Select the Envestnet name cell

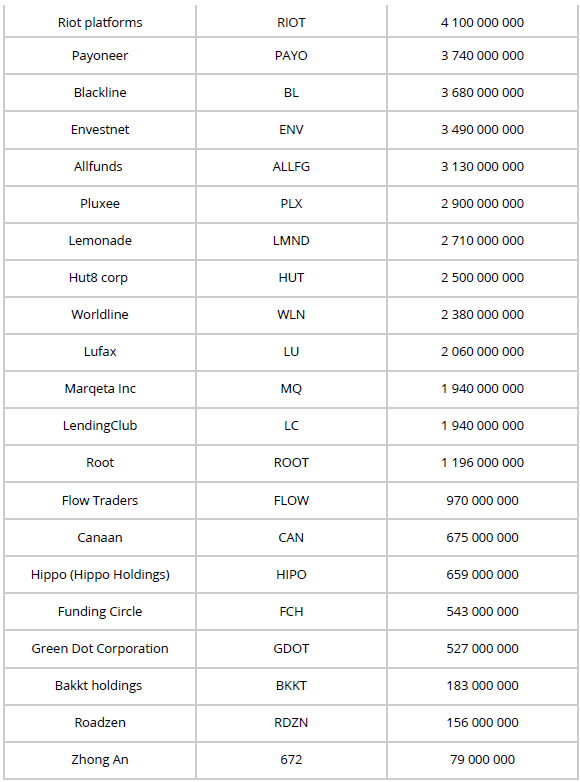pyautogui.click(x=100, y=130)
